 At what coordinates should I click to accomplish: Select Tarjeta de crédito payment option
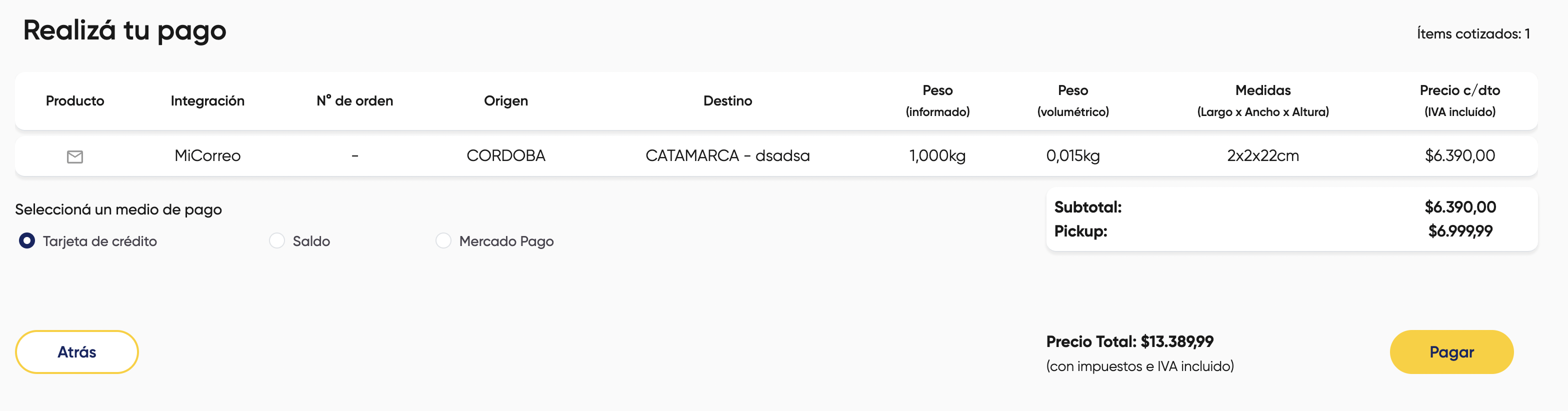(27, 241)
